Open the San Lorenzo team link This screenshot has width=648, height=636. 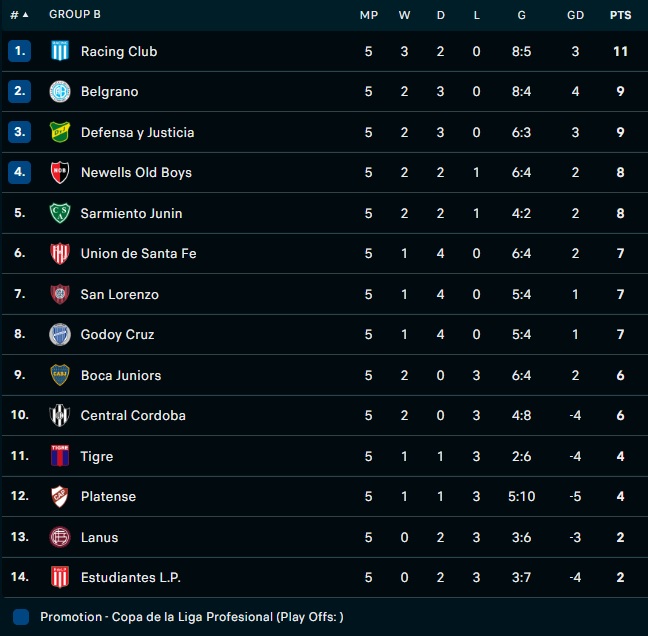[x=119, y=294]
